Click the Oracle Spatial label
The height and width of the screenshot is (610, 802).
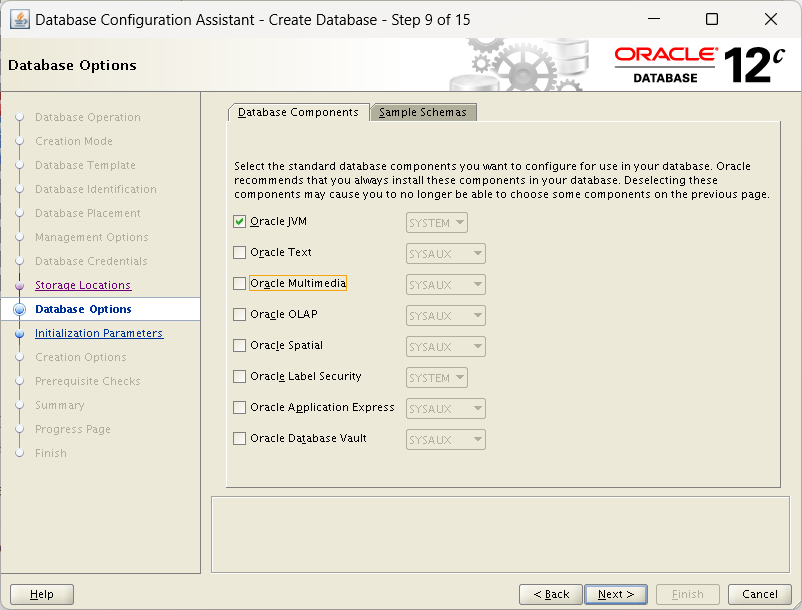point(286,346)
